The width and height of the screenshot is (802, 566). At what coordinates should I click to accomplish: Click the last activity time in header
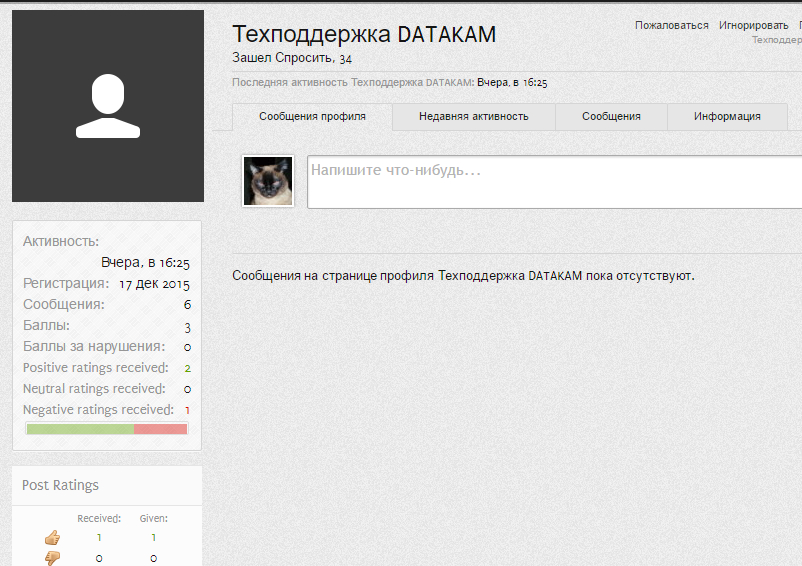point(512,83)
